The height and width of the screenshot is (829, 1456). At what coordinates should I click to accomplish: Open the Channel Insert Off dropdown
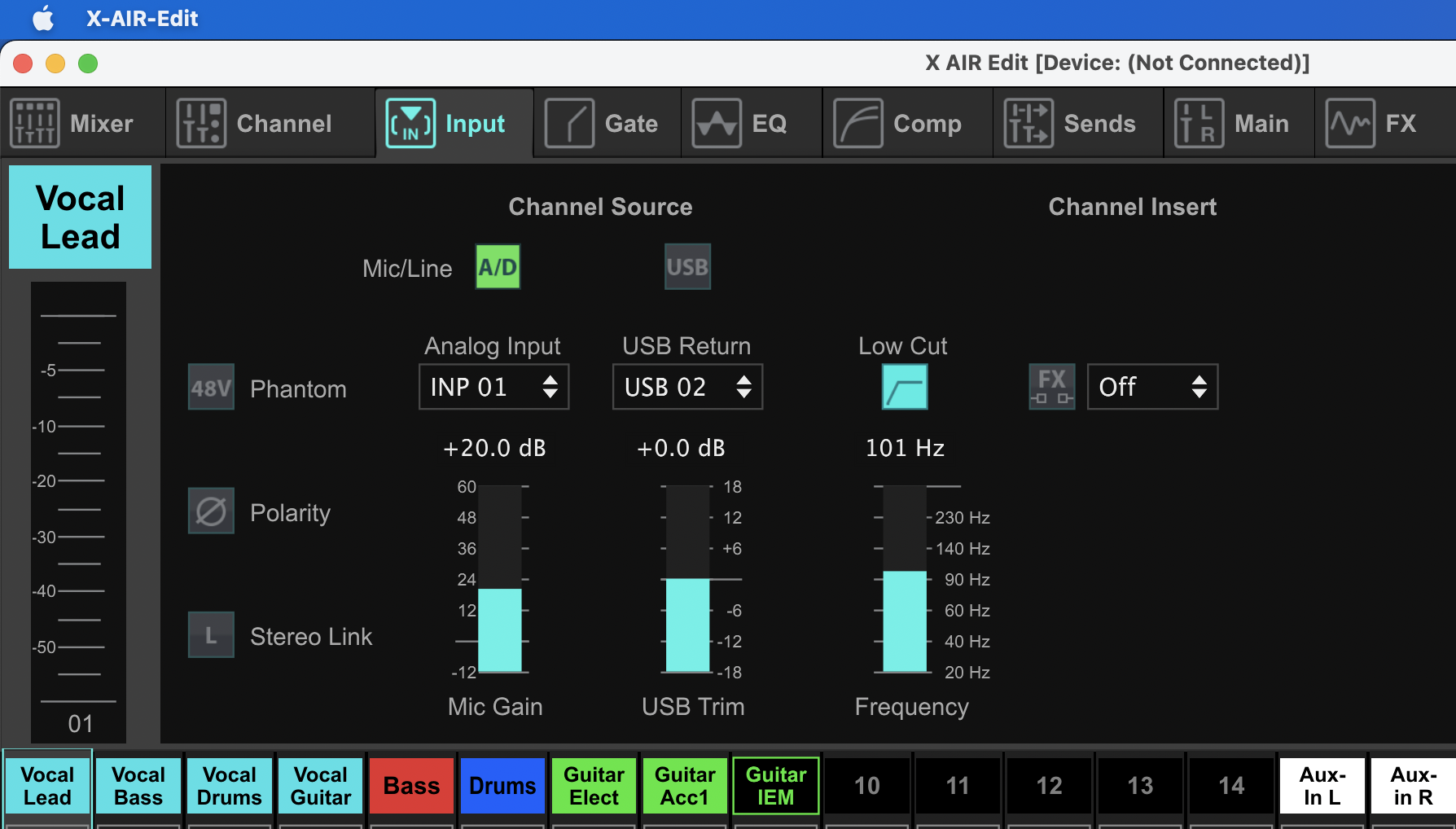(x=1152, y=387)
